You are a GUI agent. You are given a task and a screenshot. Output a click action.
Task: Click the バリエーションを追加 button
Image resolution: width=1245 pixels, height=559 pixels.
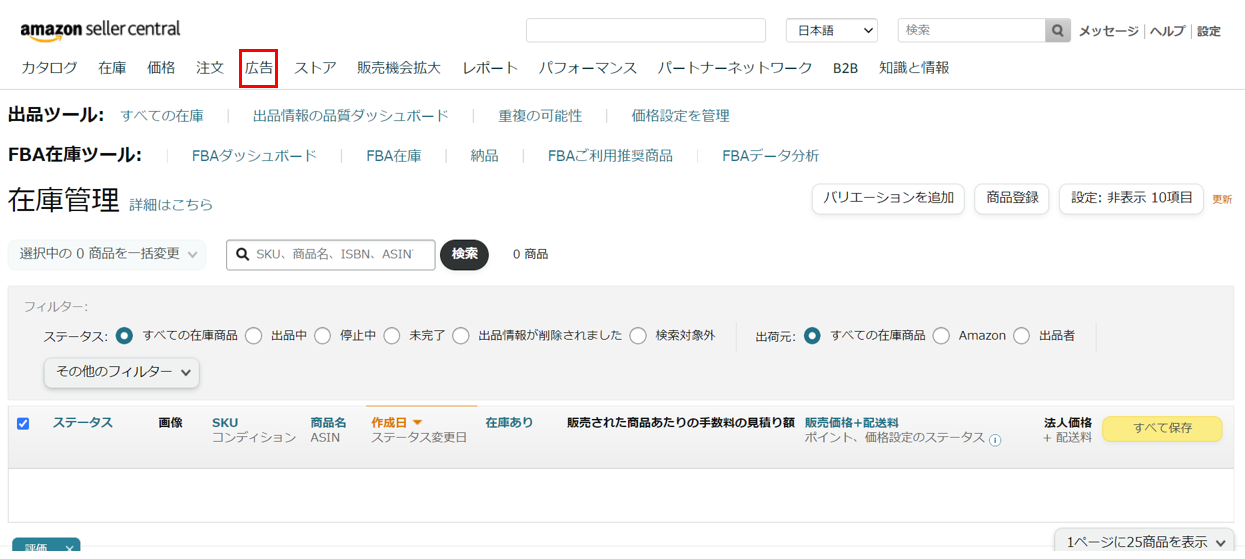888,198
